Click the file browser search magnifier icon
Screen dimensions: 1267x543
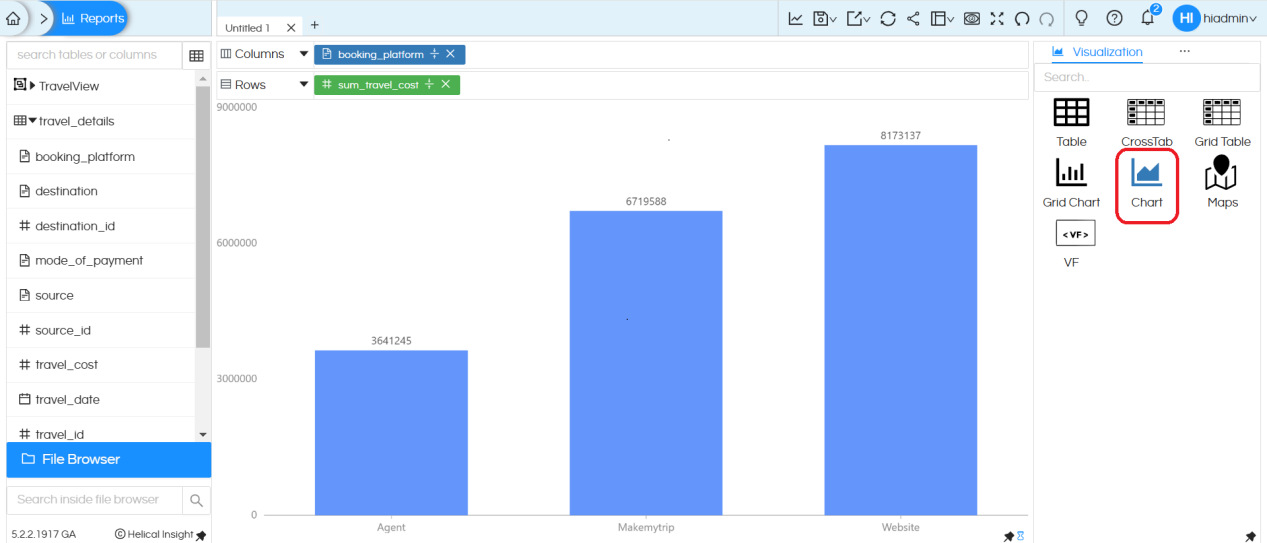coord(197,500)
